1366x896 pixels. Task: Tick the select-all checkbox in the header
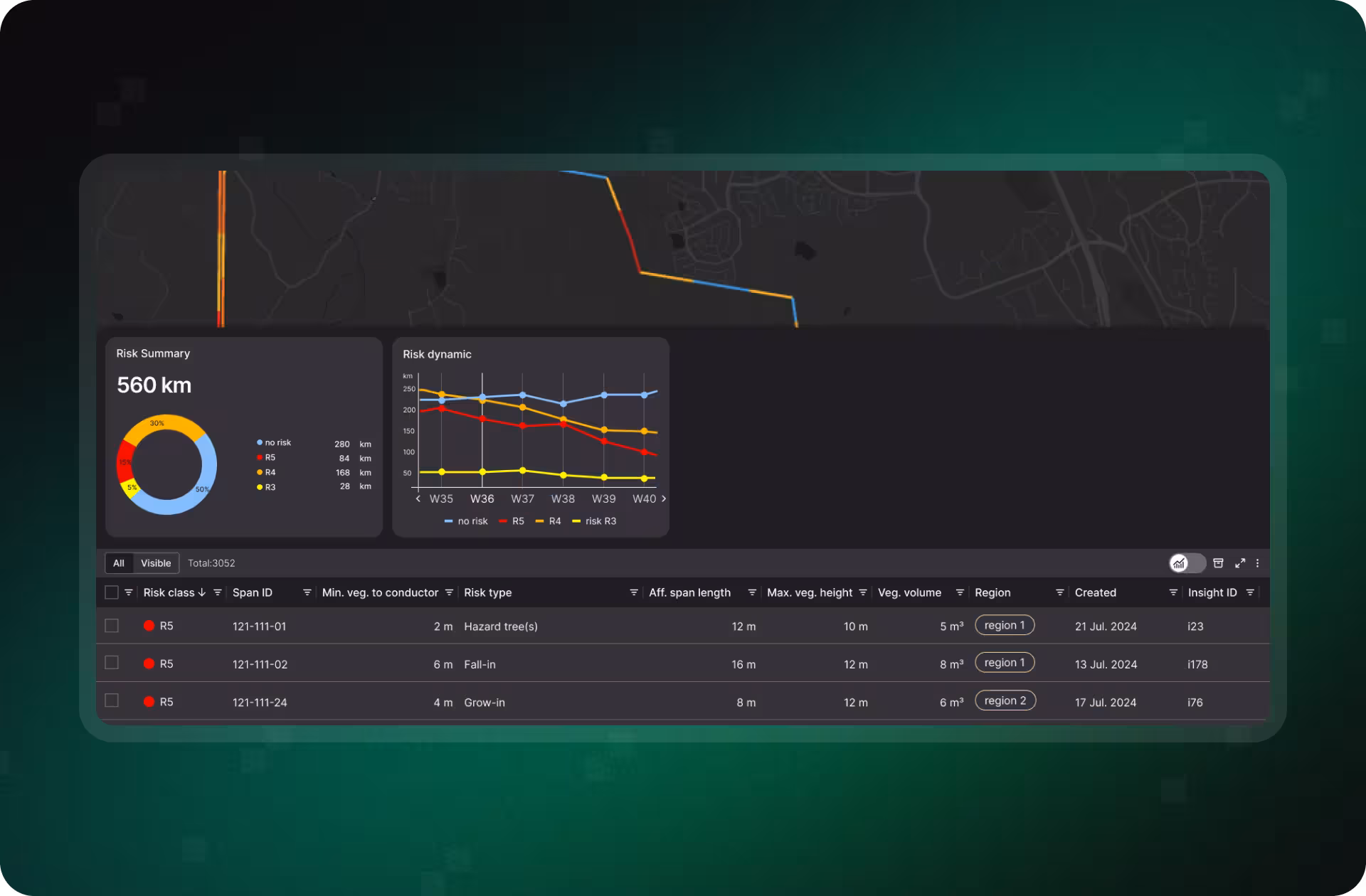tap(112, 592)
